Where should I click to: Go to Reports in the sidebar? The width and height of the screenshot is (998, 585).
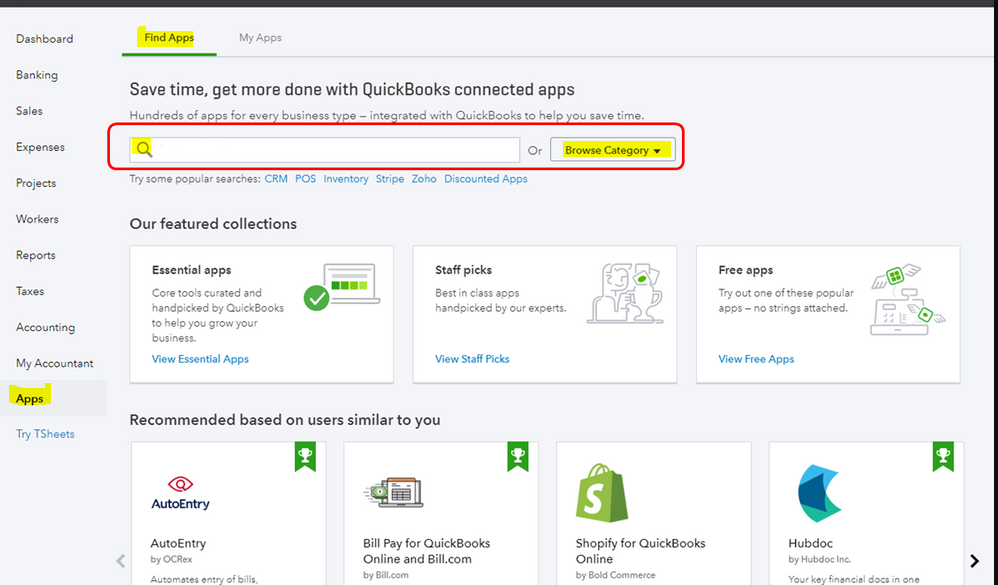[x=36, y=255]
